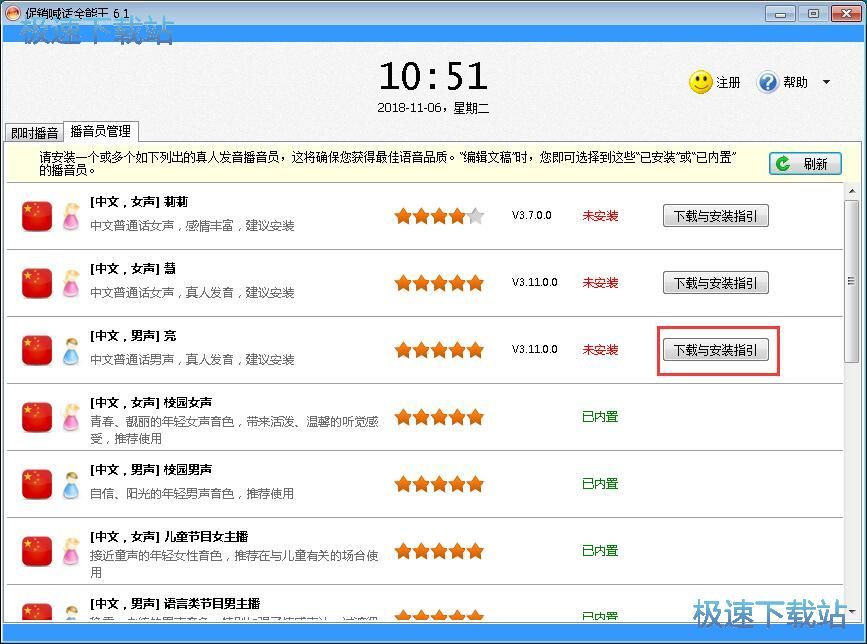
Task: Switch to the 即时播音 tab
Action: (x=34, y=132)
